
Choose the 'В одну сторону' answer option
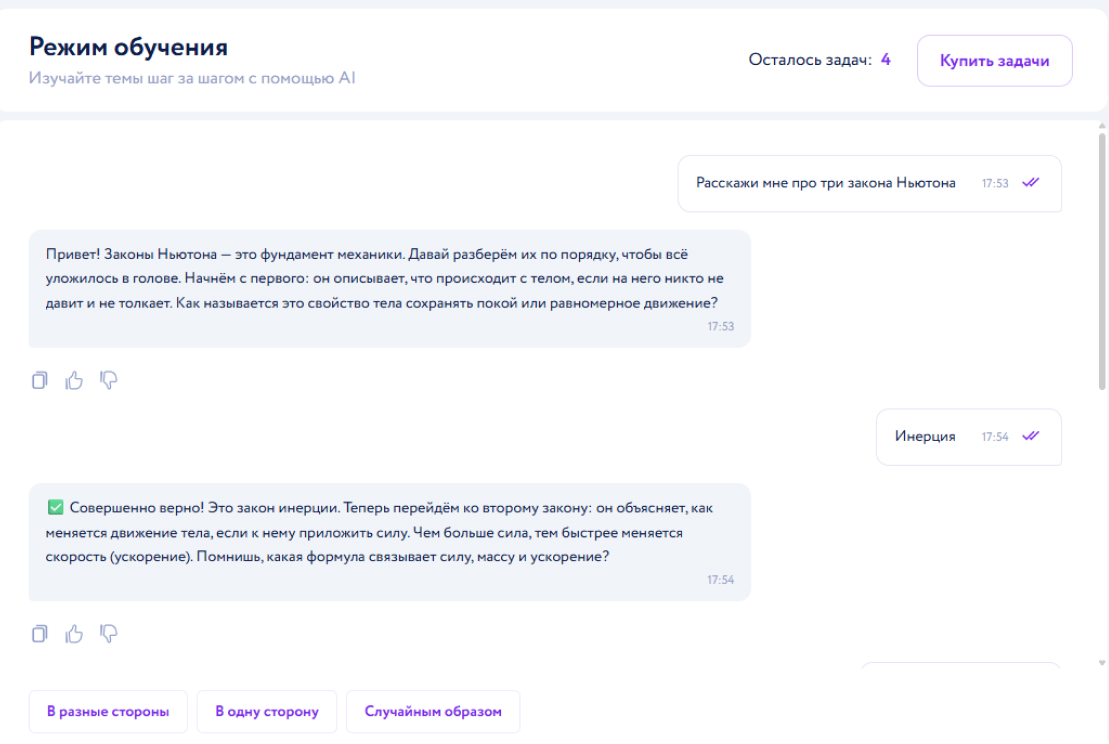pos(267,711)
